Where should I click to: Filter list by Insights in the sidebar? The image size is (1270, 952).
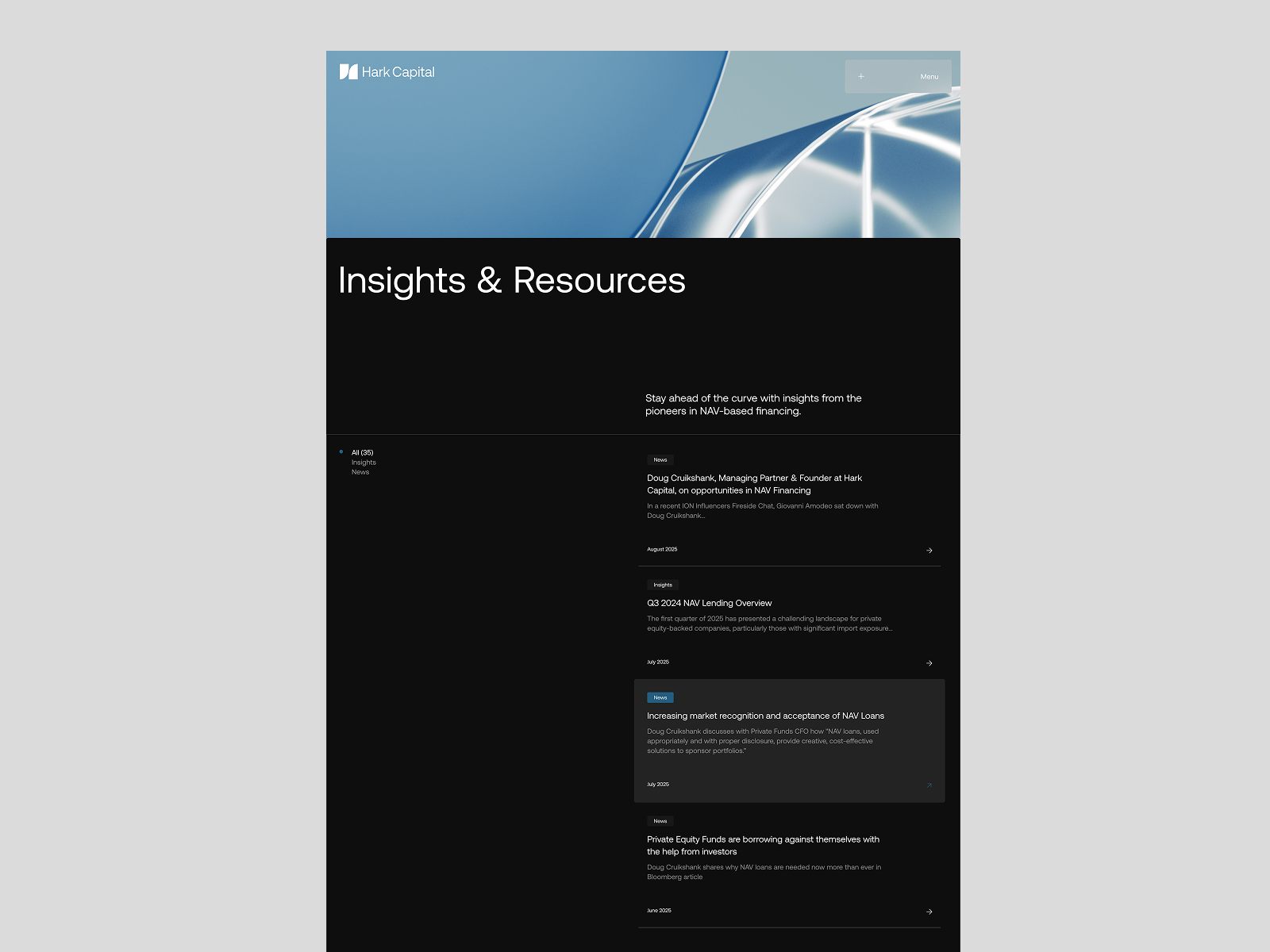tap(364, 463)
